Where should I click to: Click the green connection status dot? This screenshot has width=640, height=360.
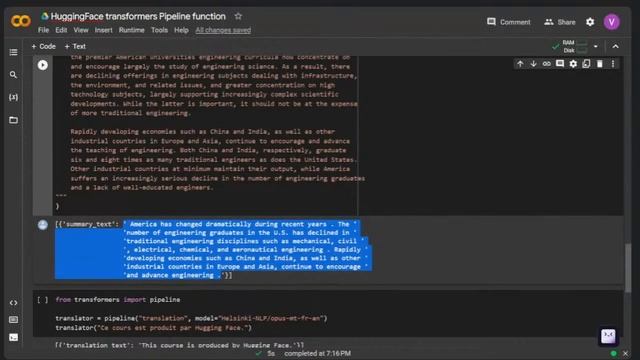[613, 353]
